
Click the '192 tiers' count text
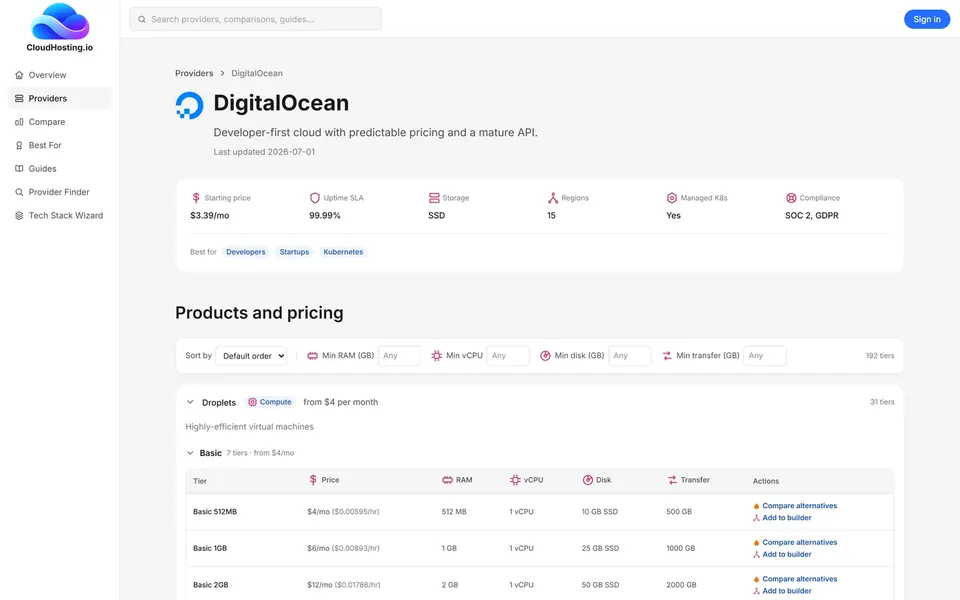pyautogui.click(x=880, y=356)
